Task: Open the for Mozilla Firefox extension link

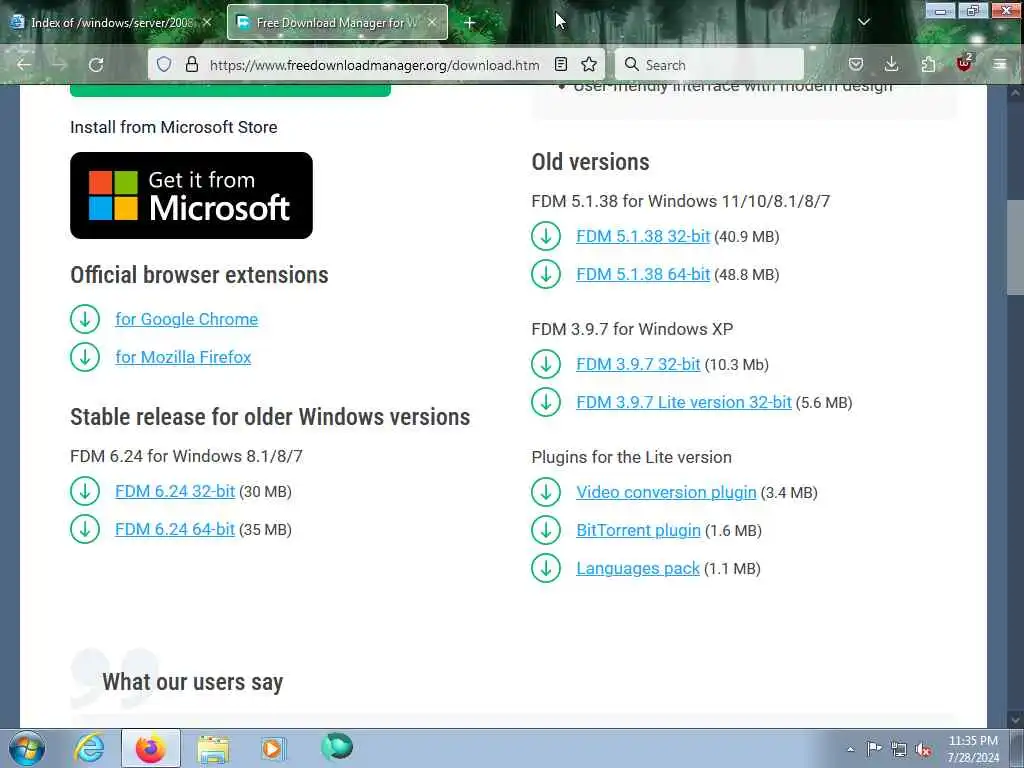Action: pos(184,357)
